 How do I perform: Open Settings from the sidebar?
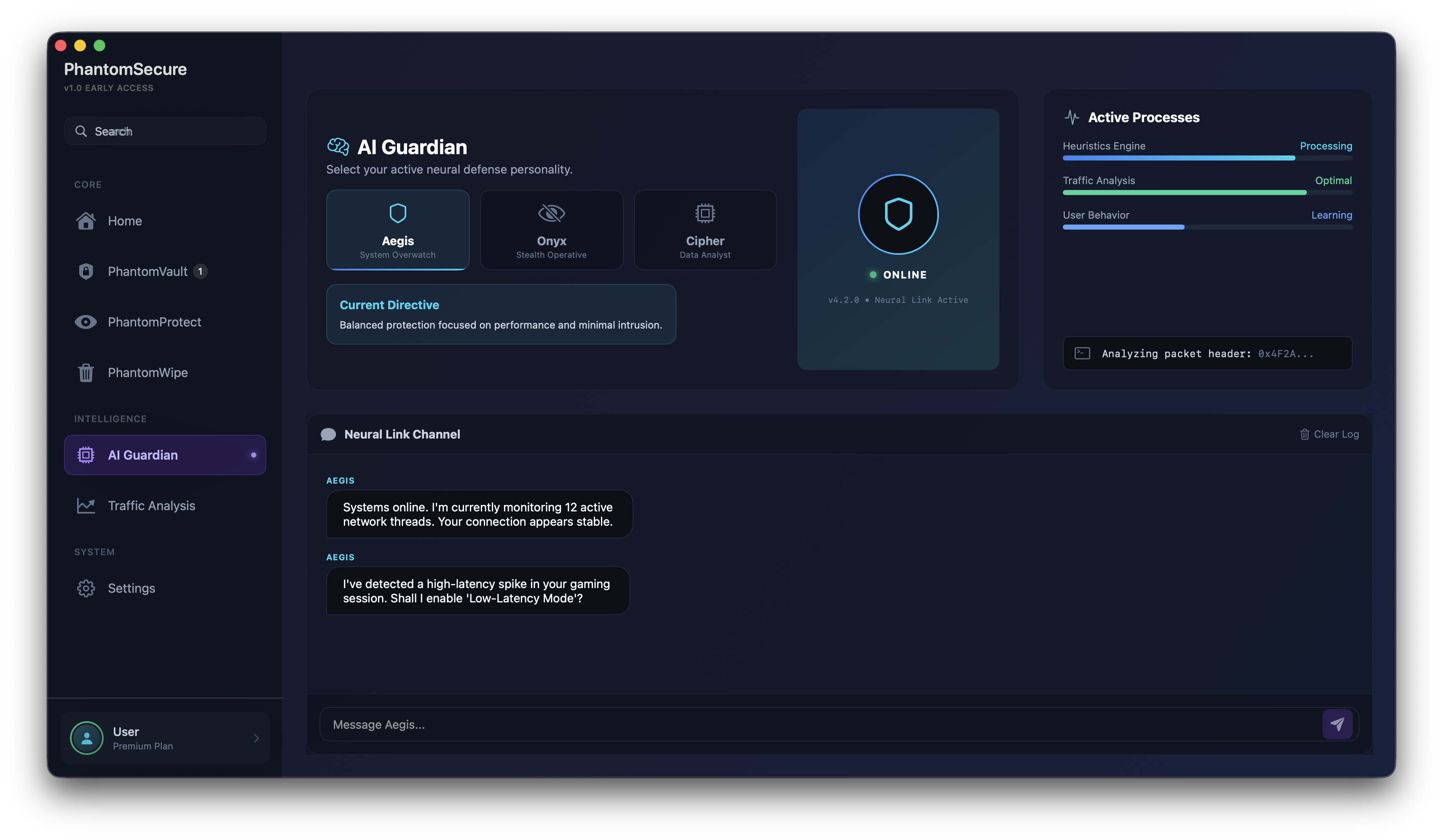point(131,588)
